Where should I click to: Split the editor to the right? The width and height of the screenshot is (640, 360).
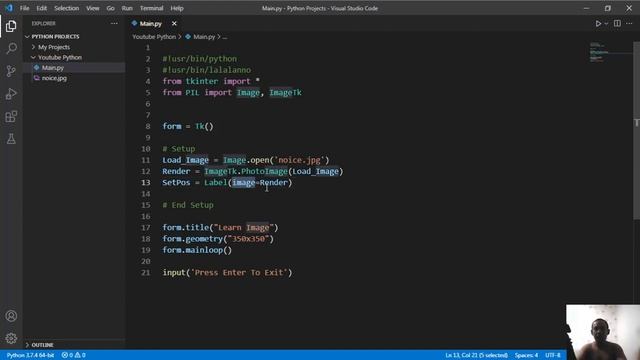pyautogui.click(x=617, y=24)
